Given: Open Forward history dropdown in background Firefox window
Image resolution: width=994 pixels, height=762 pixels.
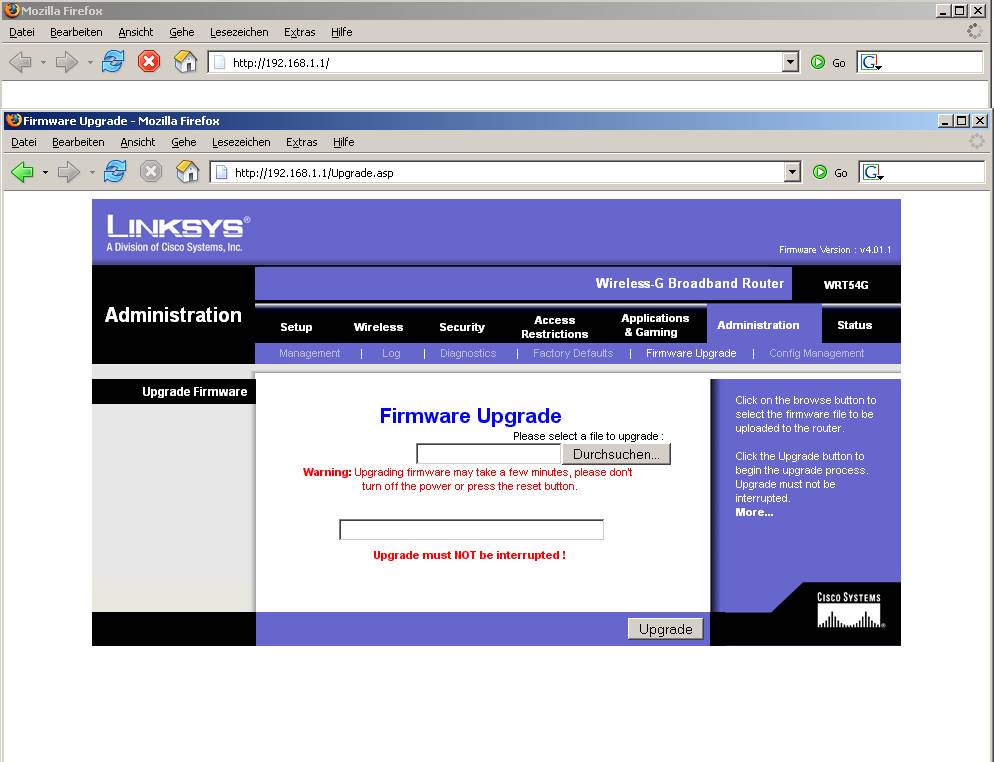Looking at the screenshot, I should [89, 63].
